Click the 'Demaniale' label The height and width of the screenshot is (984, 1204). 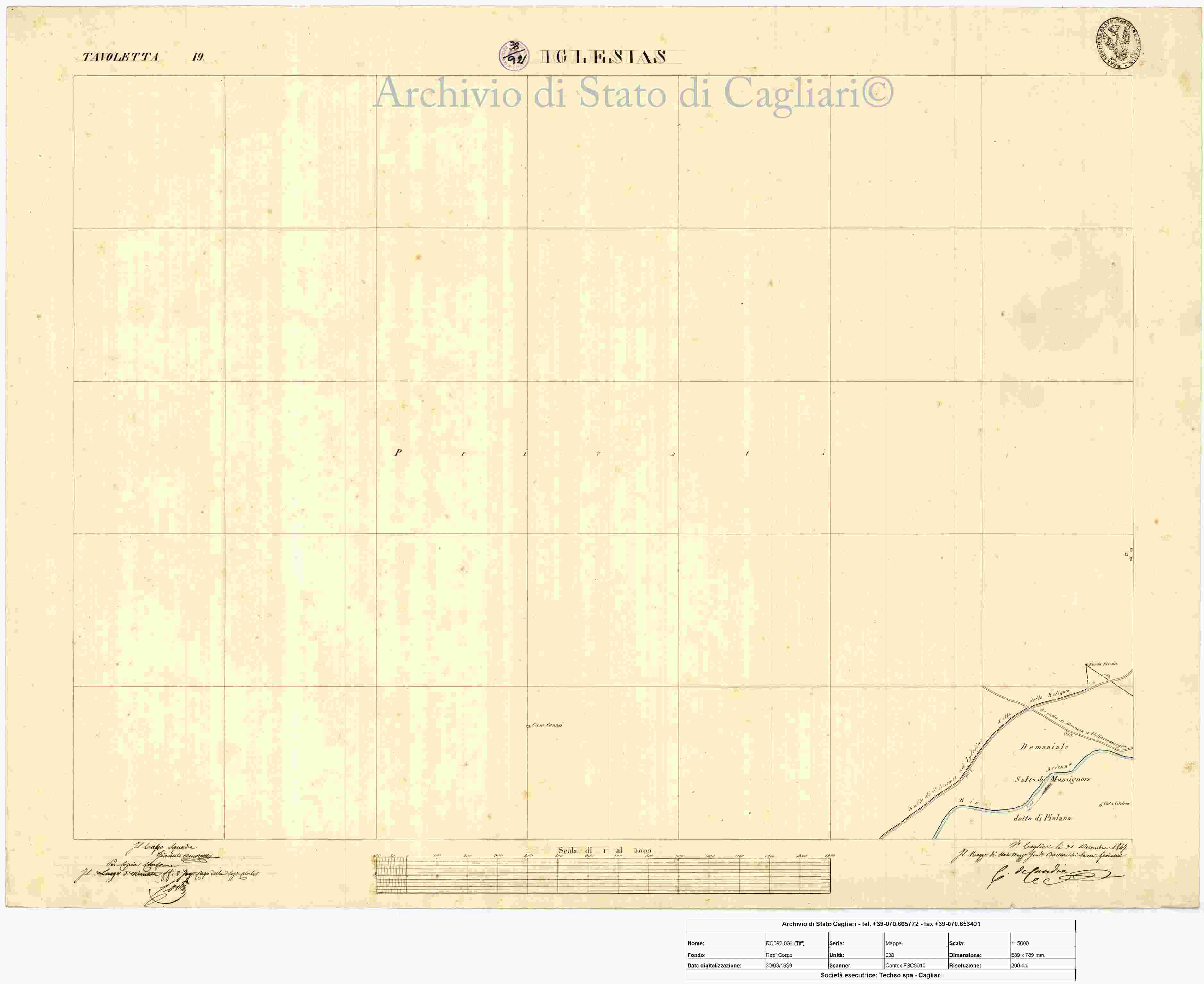pyautogui.click(x=1045, y=747)
